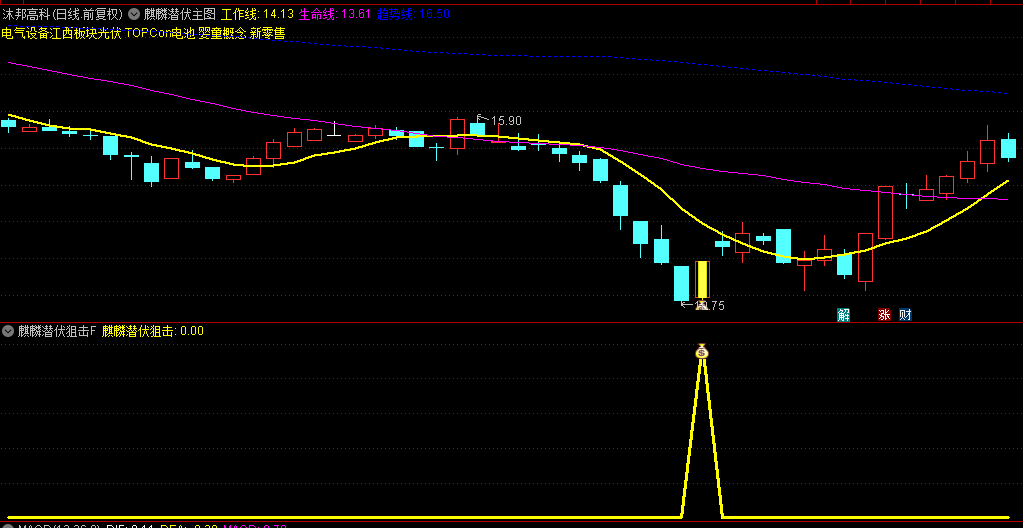
Task: Open the TOPCon电池 concept tag
Action: click(x=160, y=33)
